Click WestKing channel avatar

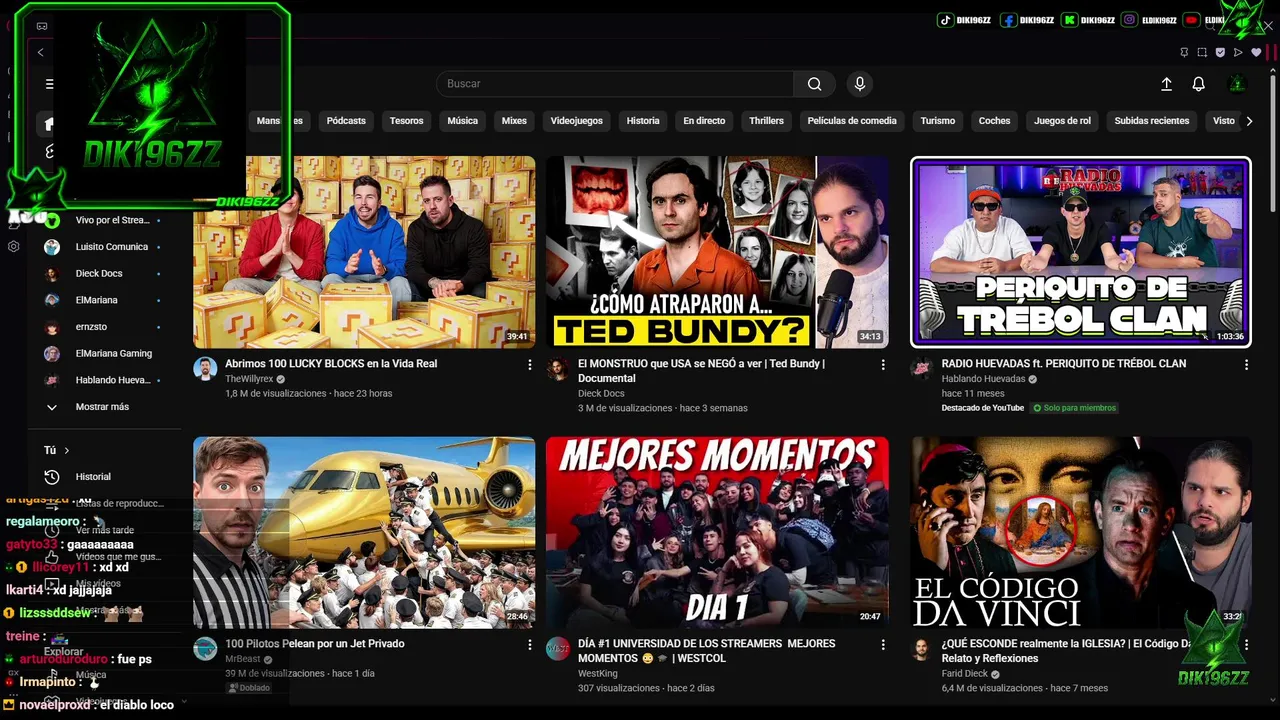(x=558, y=649)
